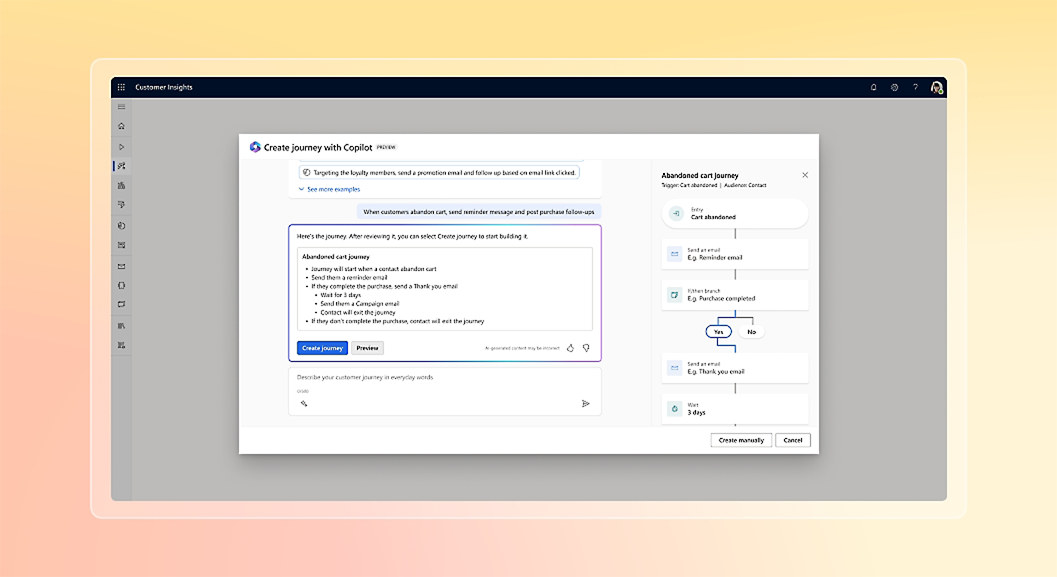
Task: Click 'Trigger: Cart abandoned' subtitle text
Action: click(689, 185)
